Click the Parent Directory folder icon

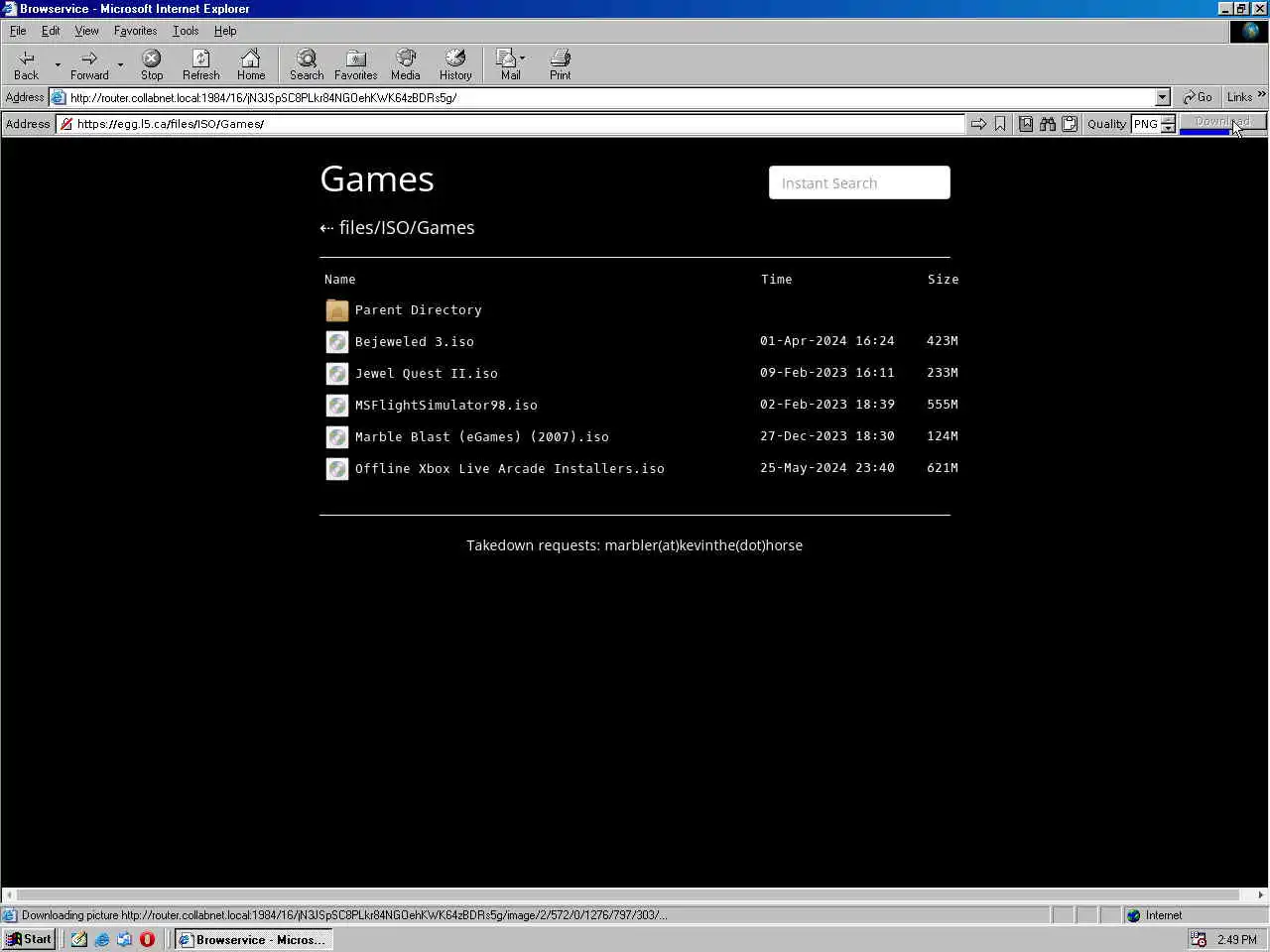click(337, 310)
